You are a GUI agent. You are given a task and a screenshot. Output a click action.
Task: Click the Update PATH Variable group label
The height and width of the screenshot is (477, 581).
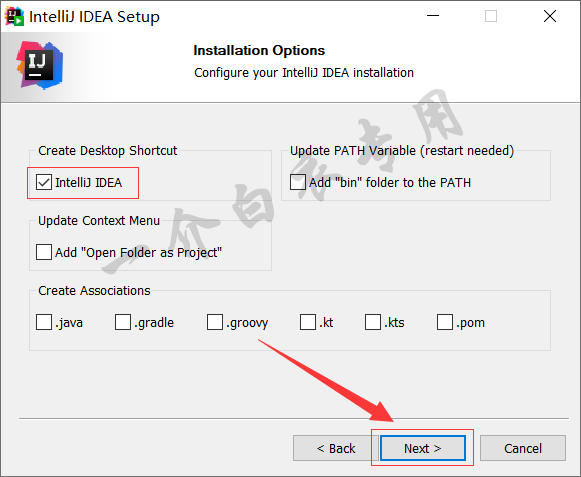402,151
